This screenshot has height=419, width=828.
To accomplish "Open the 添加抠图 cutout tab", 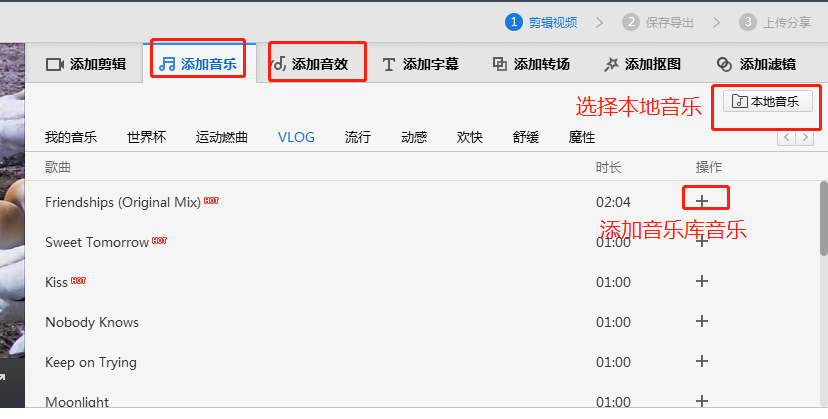I will (x=642, y=64).
